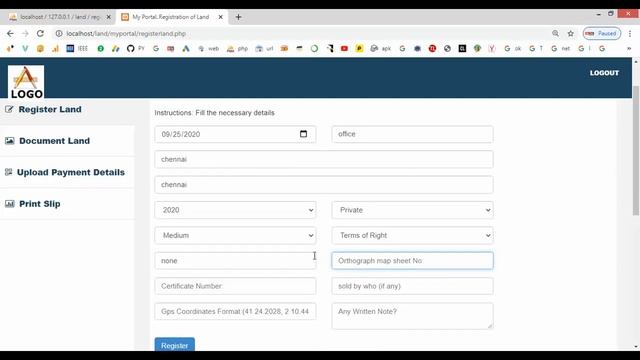Click the Gps Coordinates Format field
Image resolution: width=640 pixels, height=360 pixels.
pyautogui.click(x=235, y=311)
